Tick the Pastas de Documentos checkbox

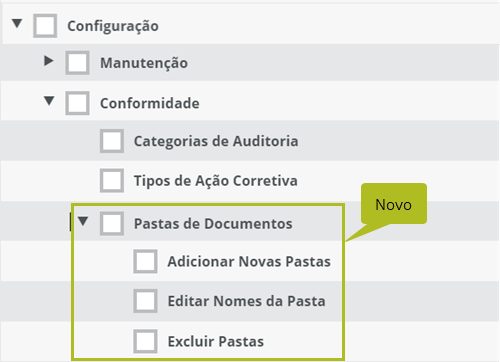pyautogui.click(x=112, y=223)
